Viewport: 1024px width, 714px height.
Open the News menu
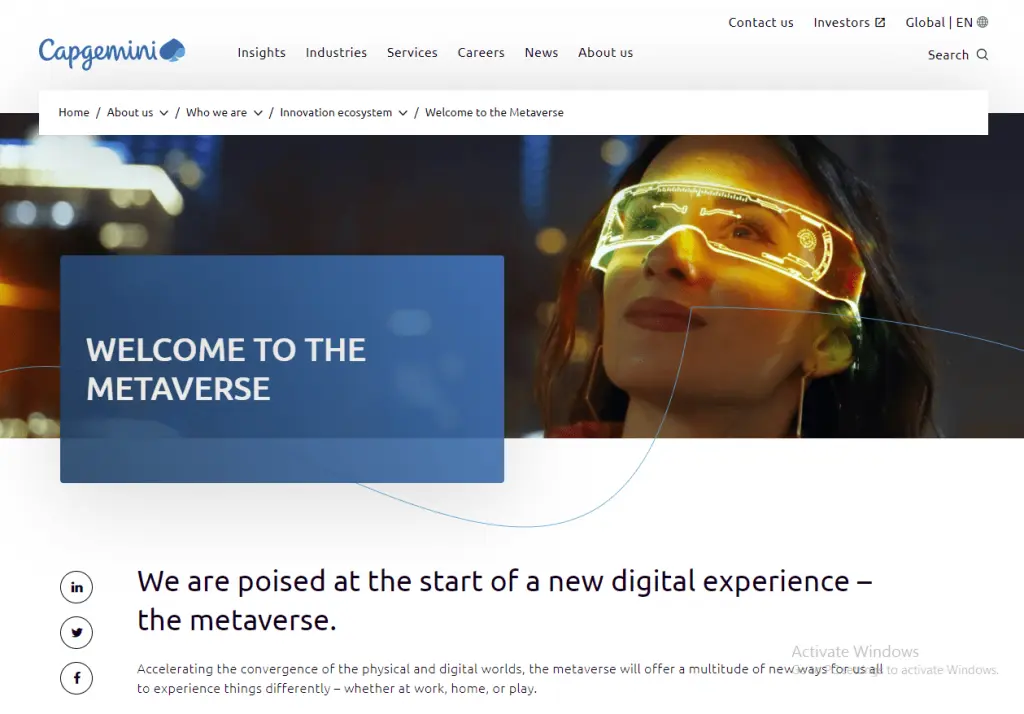541,53
